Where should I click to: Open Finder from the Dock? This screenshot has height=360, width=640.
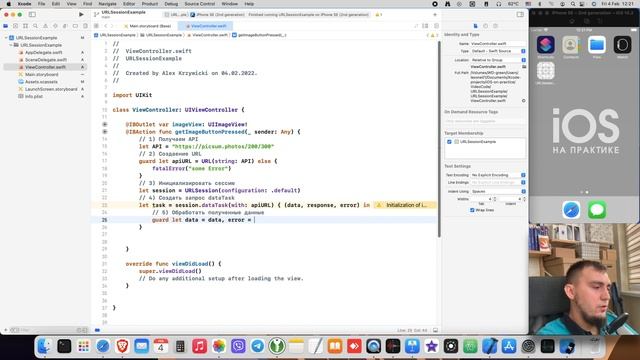[x=44, y=346]
